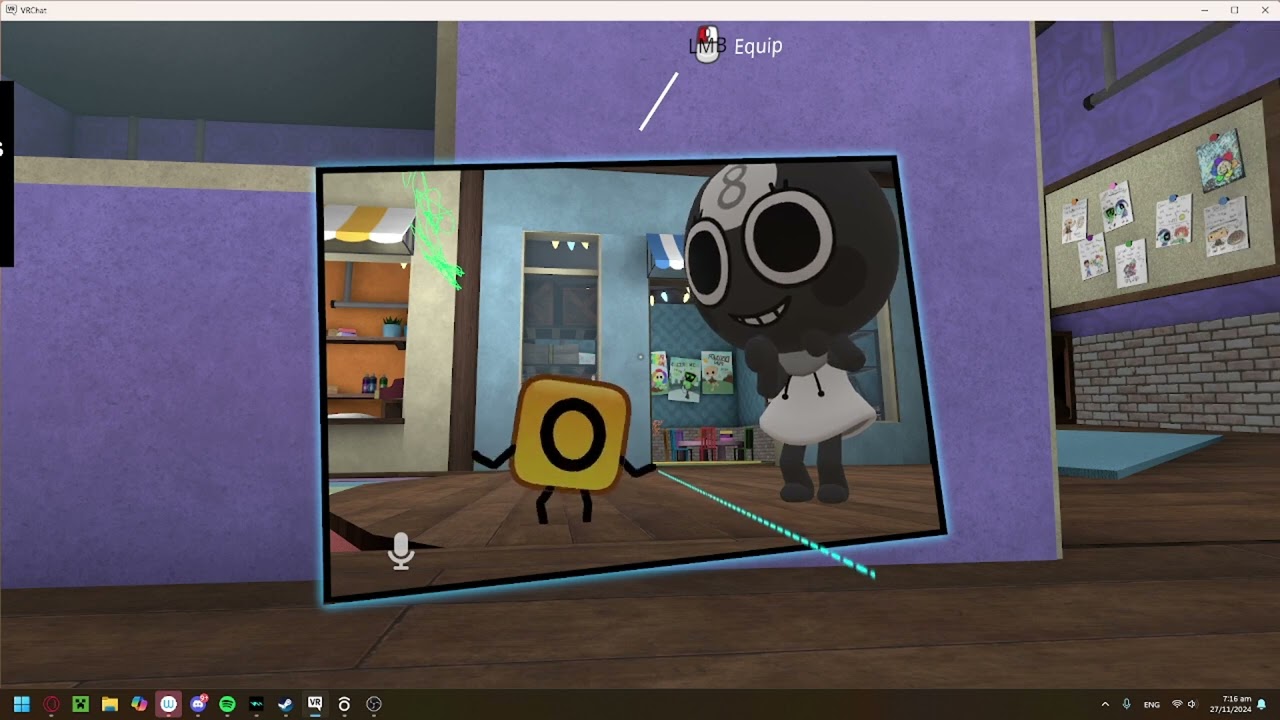This screenshot has height=720, width=1280.
Task: Open OBS Studio from the taskbar
Action: (374, 704)
